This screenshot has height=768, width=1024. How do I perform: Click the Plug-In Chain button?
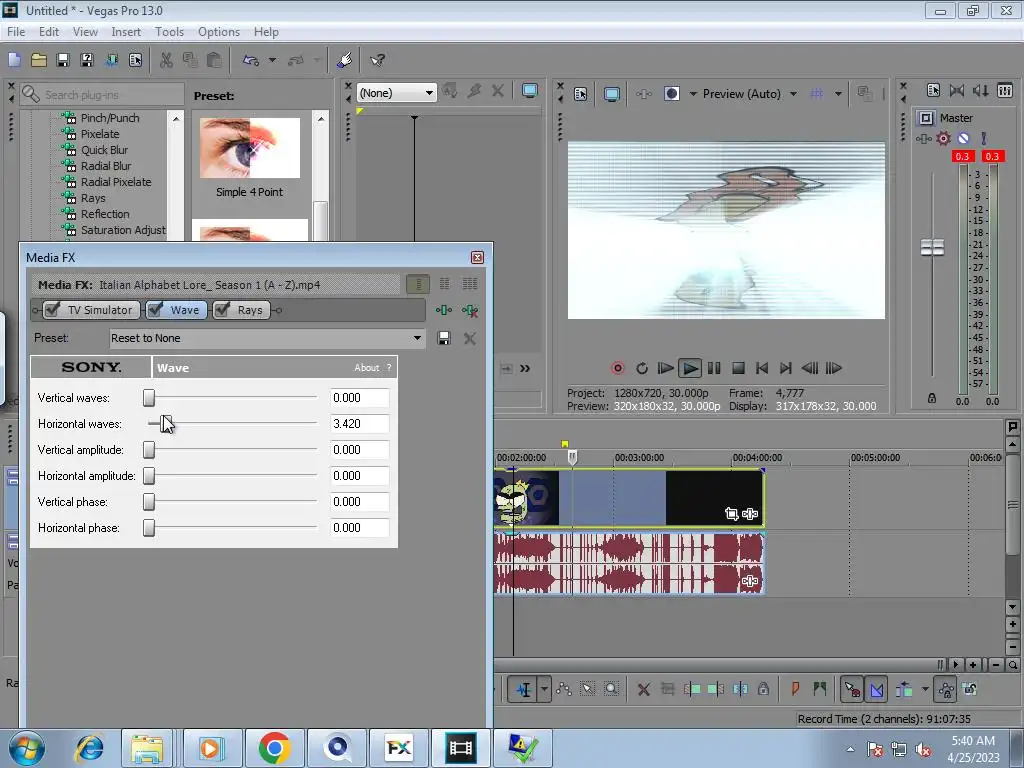coord(444,310)
